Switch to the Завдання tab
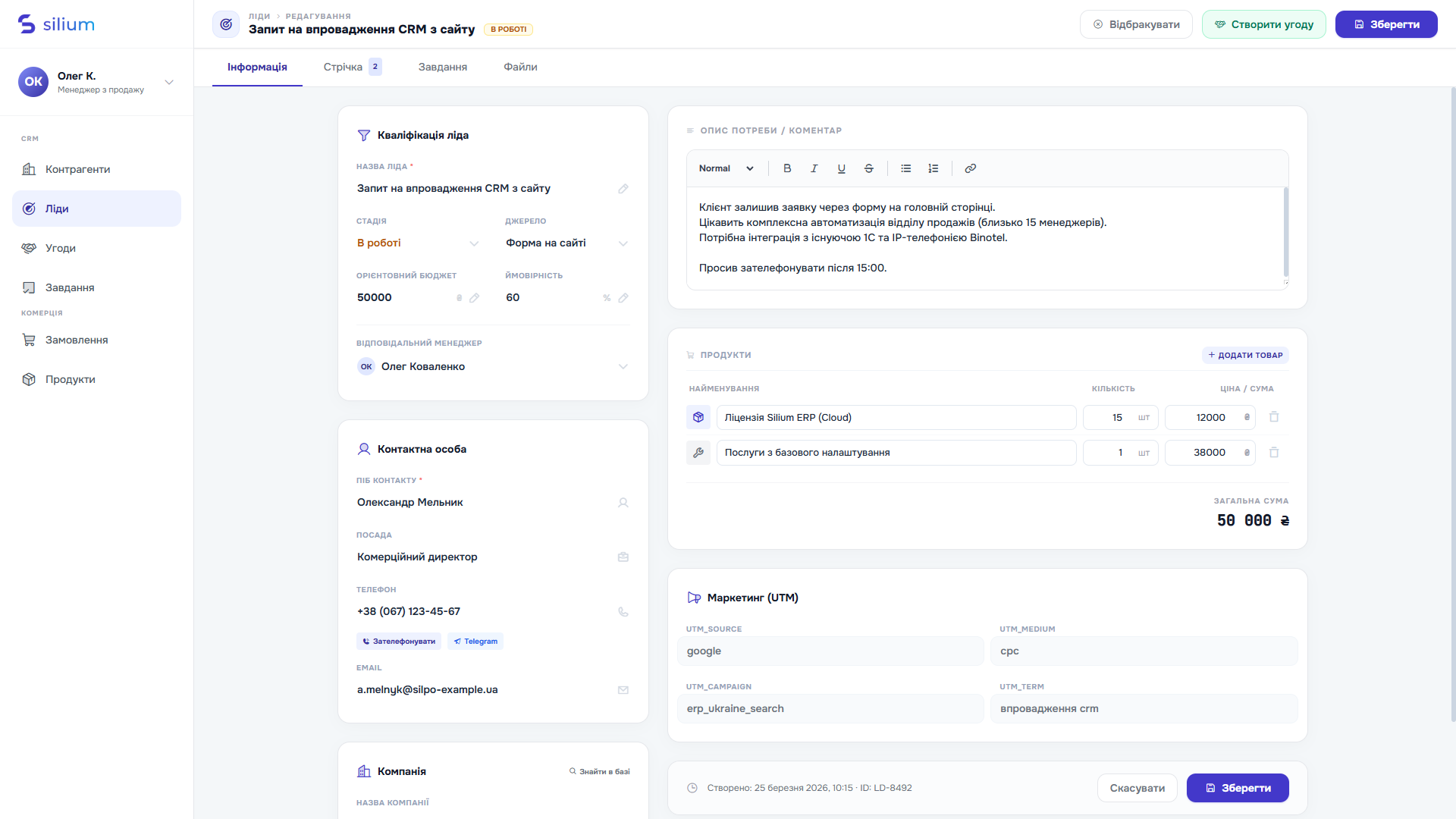1456x819 pixels. (443, 67)
